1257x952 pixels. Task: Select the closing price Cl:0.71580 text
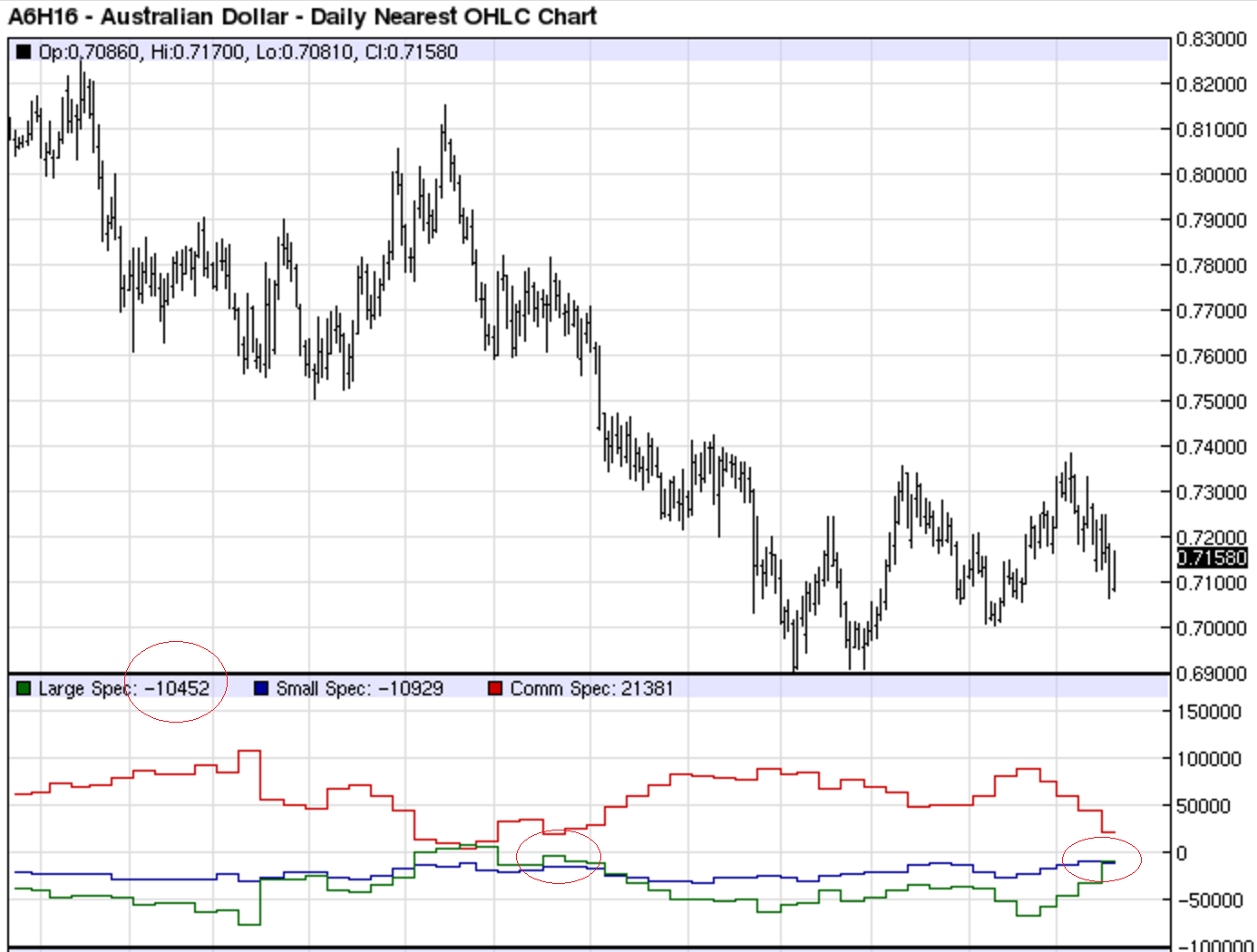411,53
